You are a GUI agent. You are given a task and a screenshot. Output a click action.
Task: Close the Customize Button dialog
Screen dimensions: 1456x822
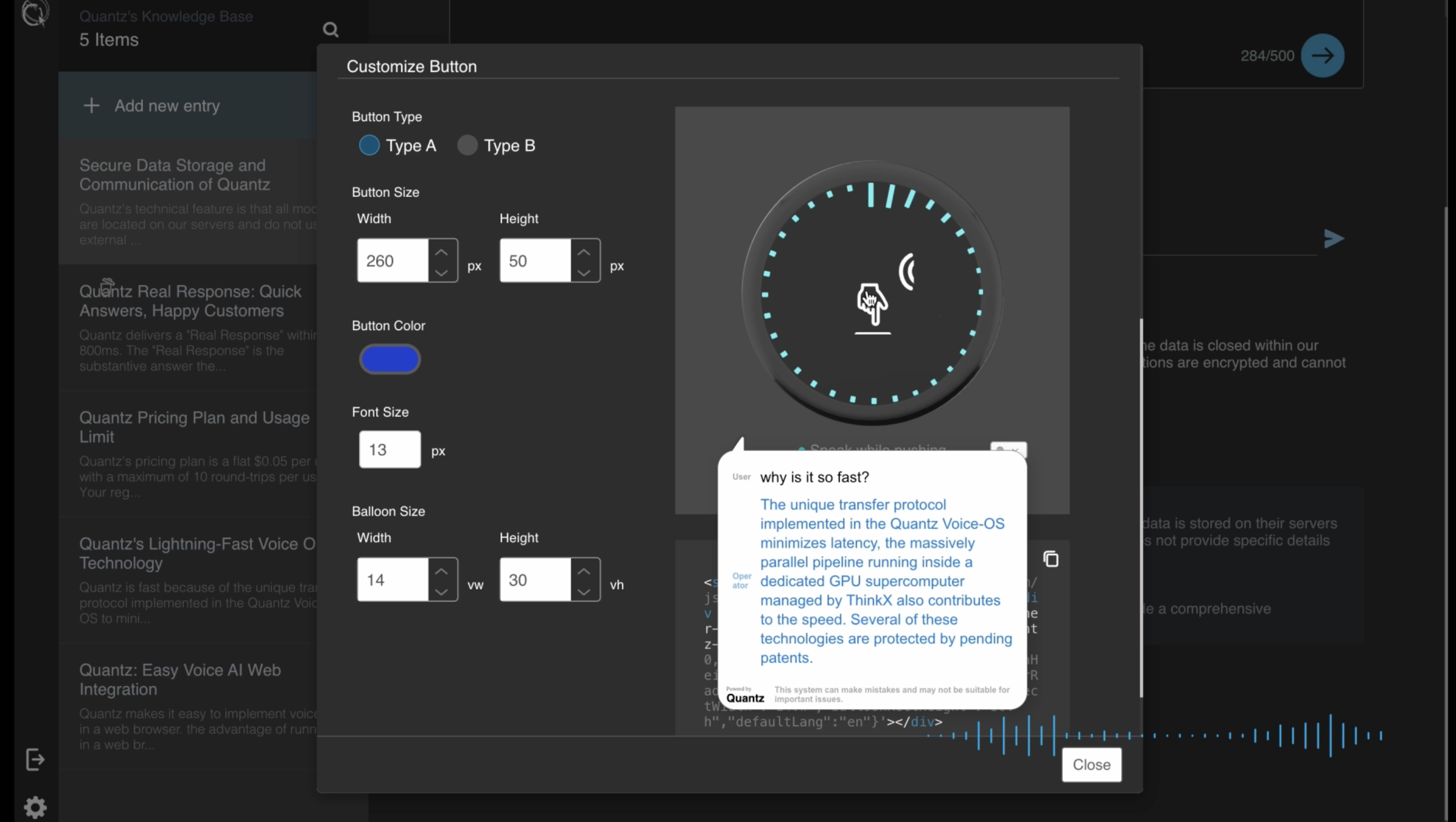point(1091,764)
